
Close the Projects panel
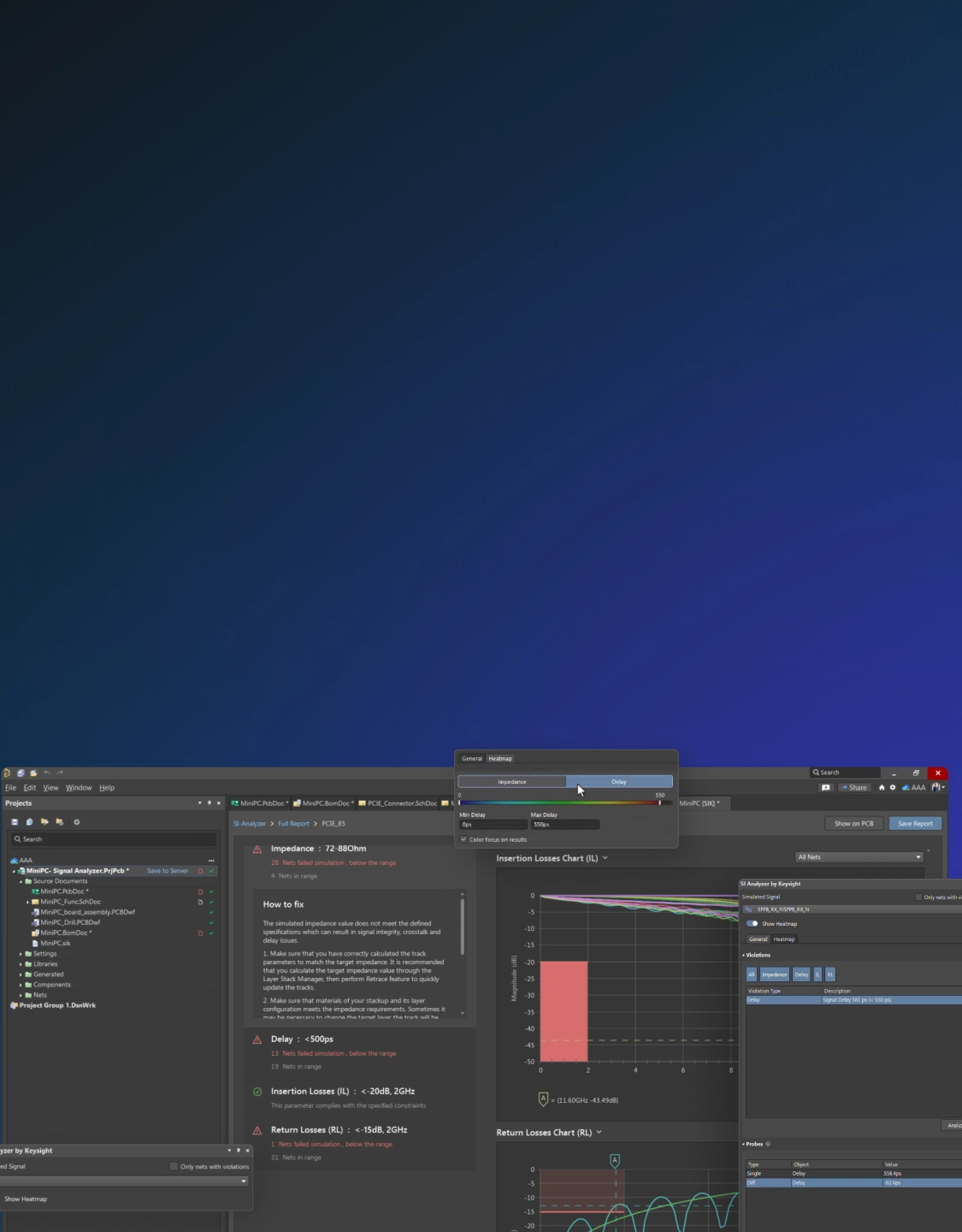[x=219, y=803]
